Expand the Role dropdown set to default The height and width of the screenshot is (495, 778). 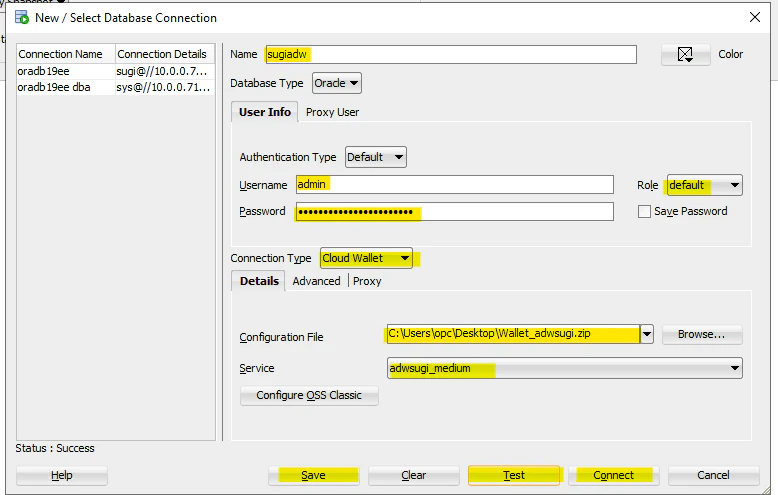pos(705,185)
